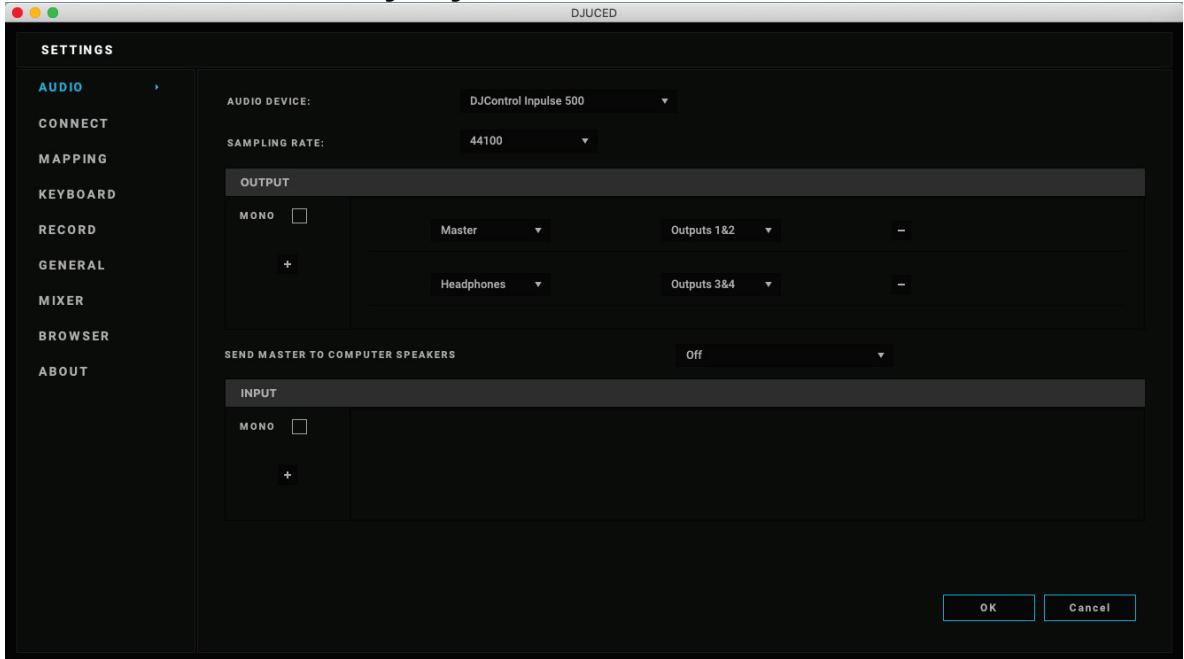Click the DJUCED window title
The height and width of the screenshot is (659, 1184).
tap(594, 13)
